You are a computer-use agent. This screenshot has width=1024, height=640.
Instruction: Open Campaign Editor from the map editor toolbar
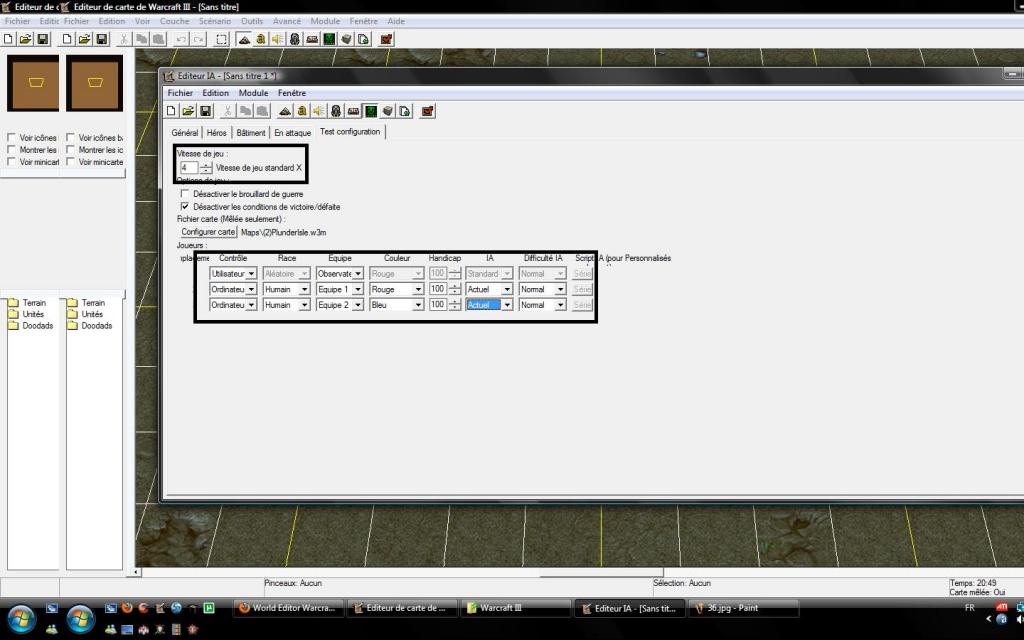coord(312,39)
